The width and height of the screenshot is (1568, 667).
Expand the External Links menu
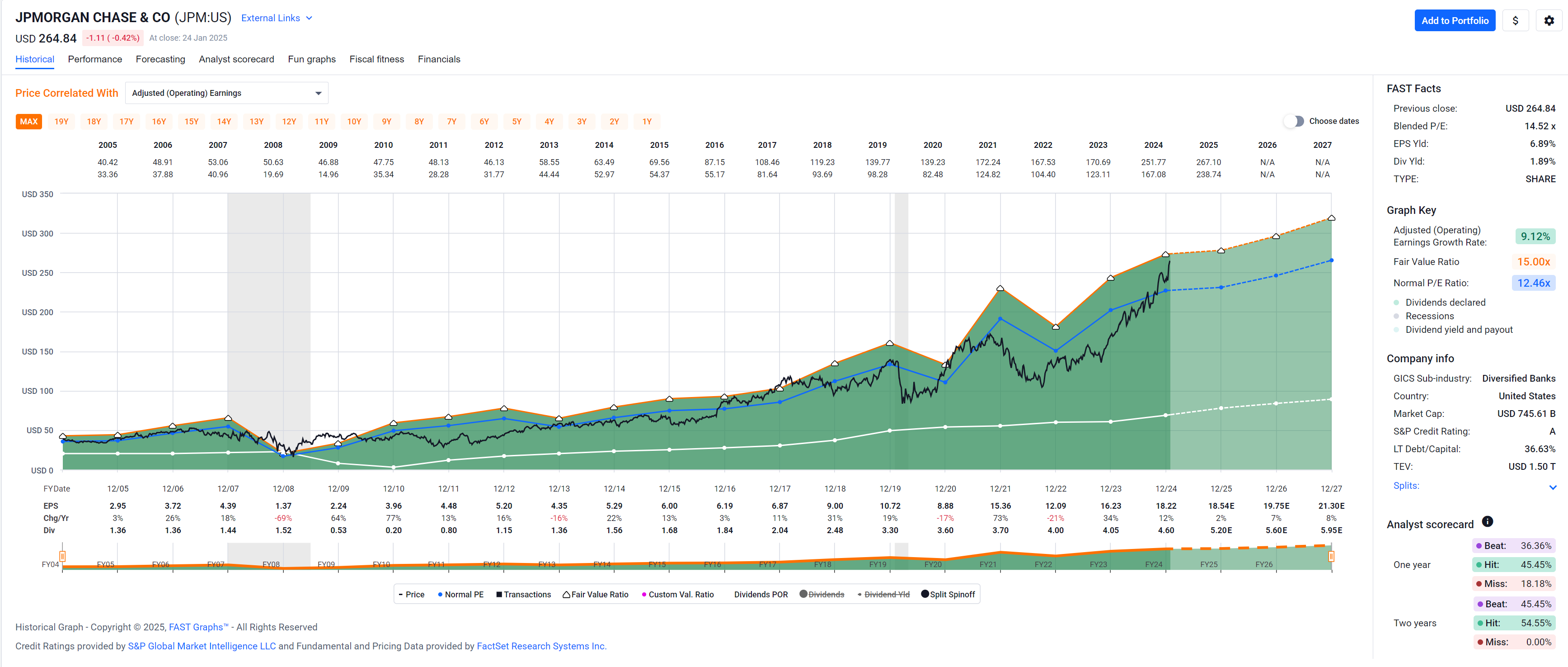click(277, 18)
